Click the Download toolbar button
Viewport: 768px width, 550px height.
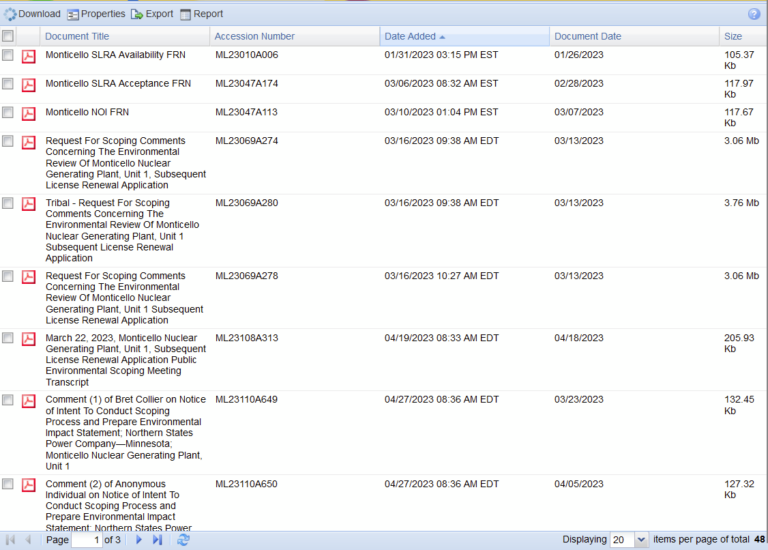(32, 14)
